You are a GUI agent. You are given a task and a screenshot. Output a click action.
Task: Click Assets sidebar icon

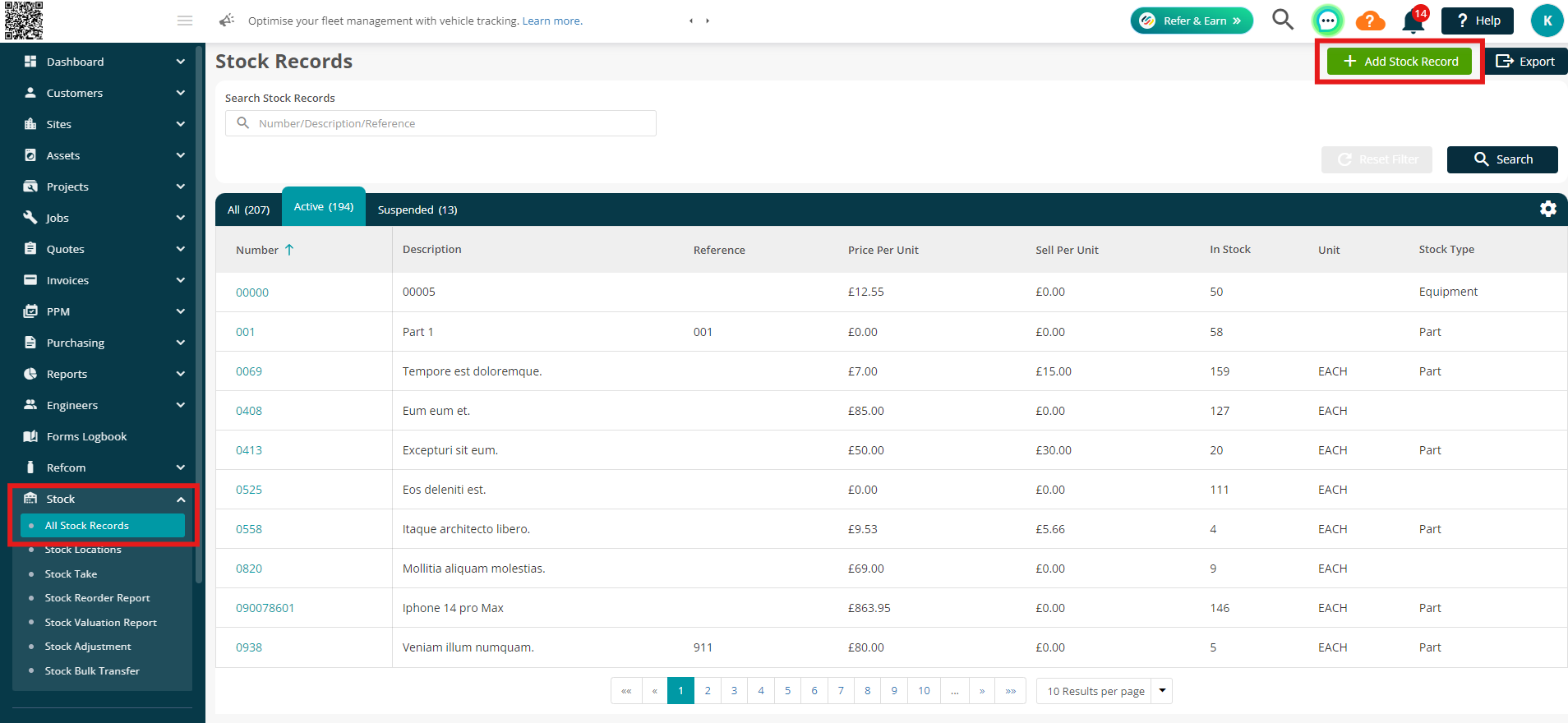click(30, 155)
